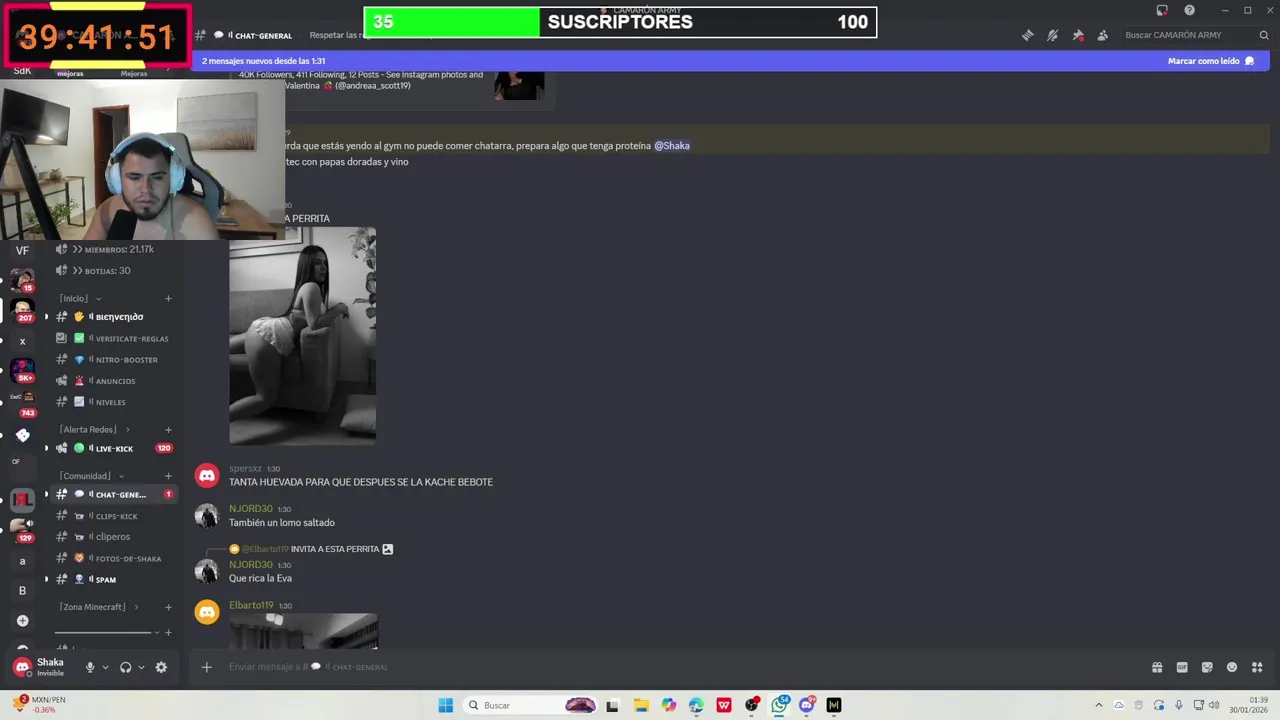1280x720 pixels.
Task: Open the clipperos channel
Action: (x=115, y=537)
